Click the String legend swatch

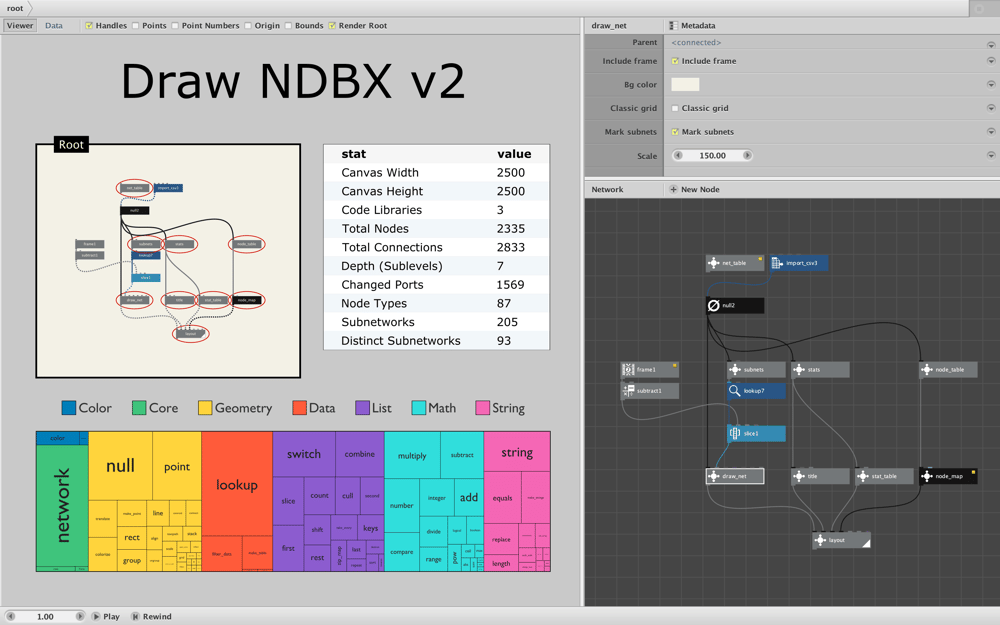pyautogui.click(x=483, y=408)
